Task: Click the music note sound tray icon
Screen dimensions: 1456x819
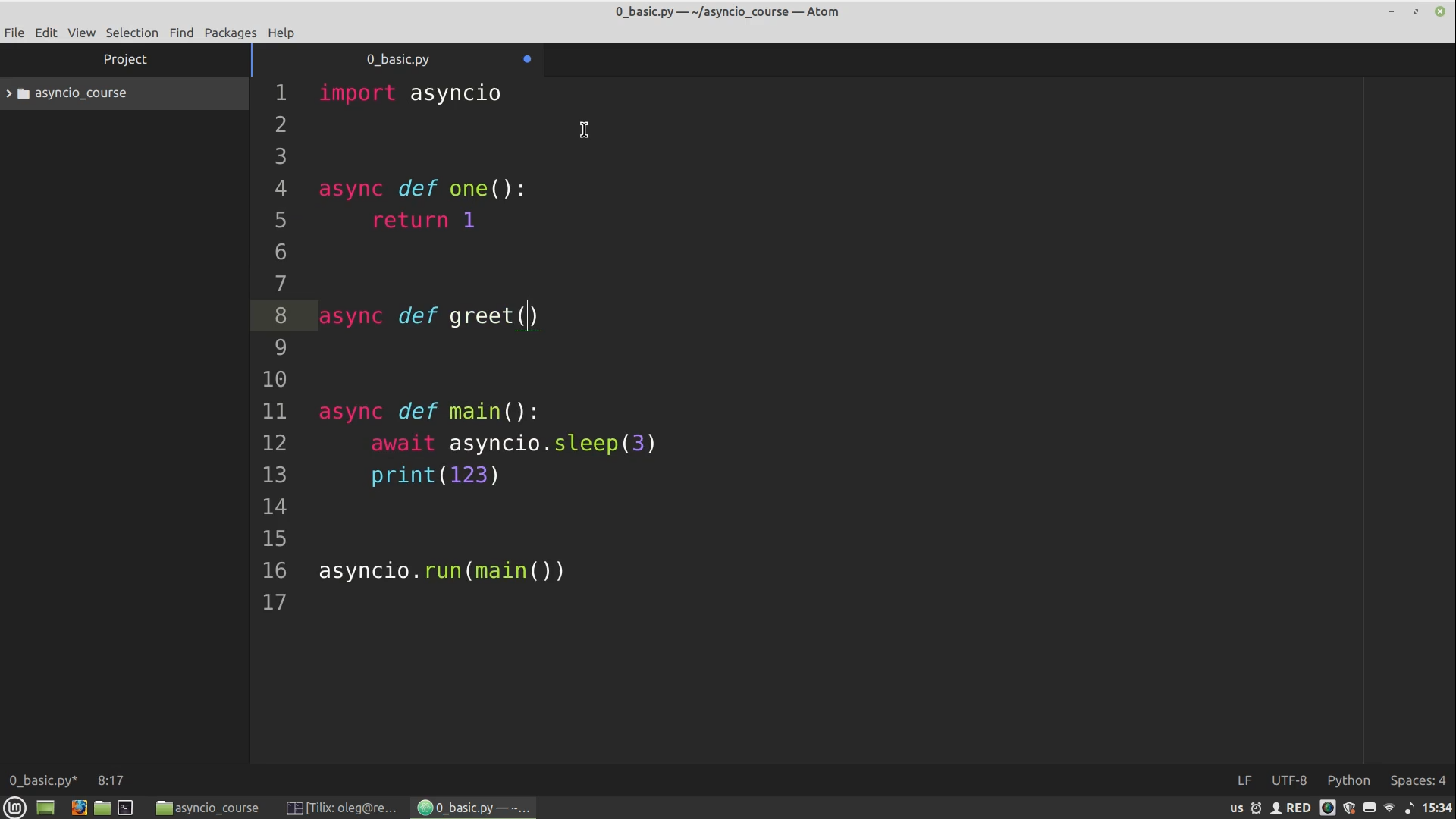Action: [x=1409, y=808]
